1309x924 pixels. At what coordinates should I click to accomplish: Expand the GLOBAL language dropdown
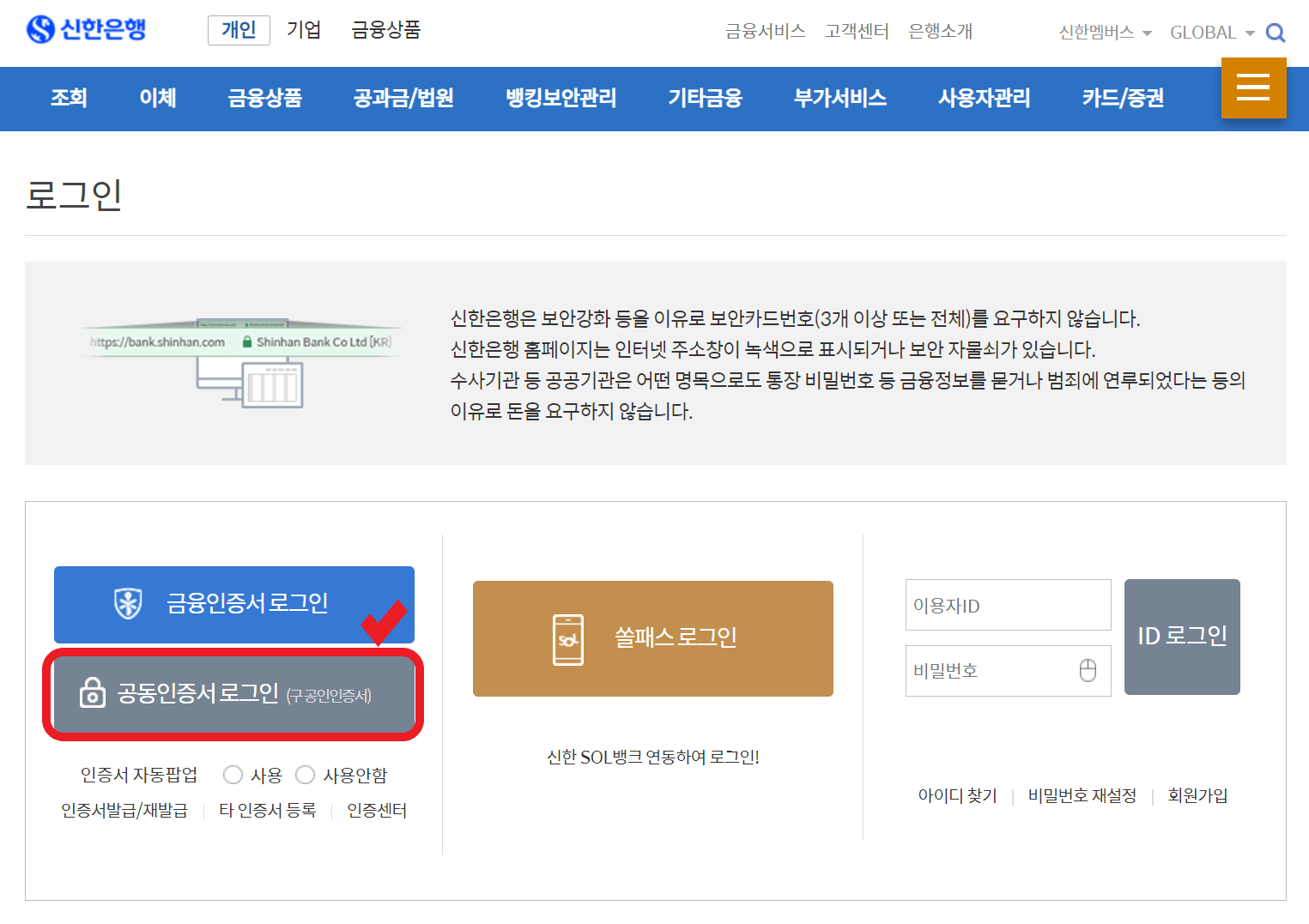tap(1212, 33)
